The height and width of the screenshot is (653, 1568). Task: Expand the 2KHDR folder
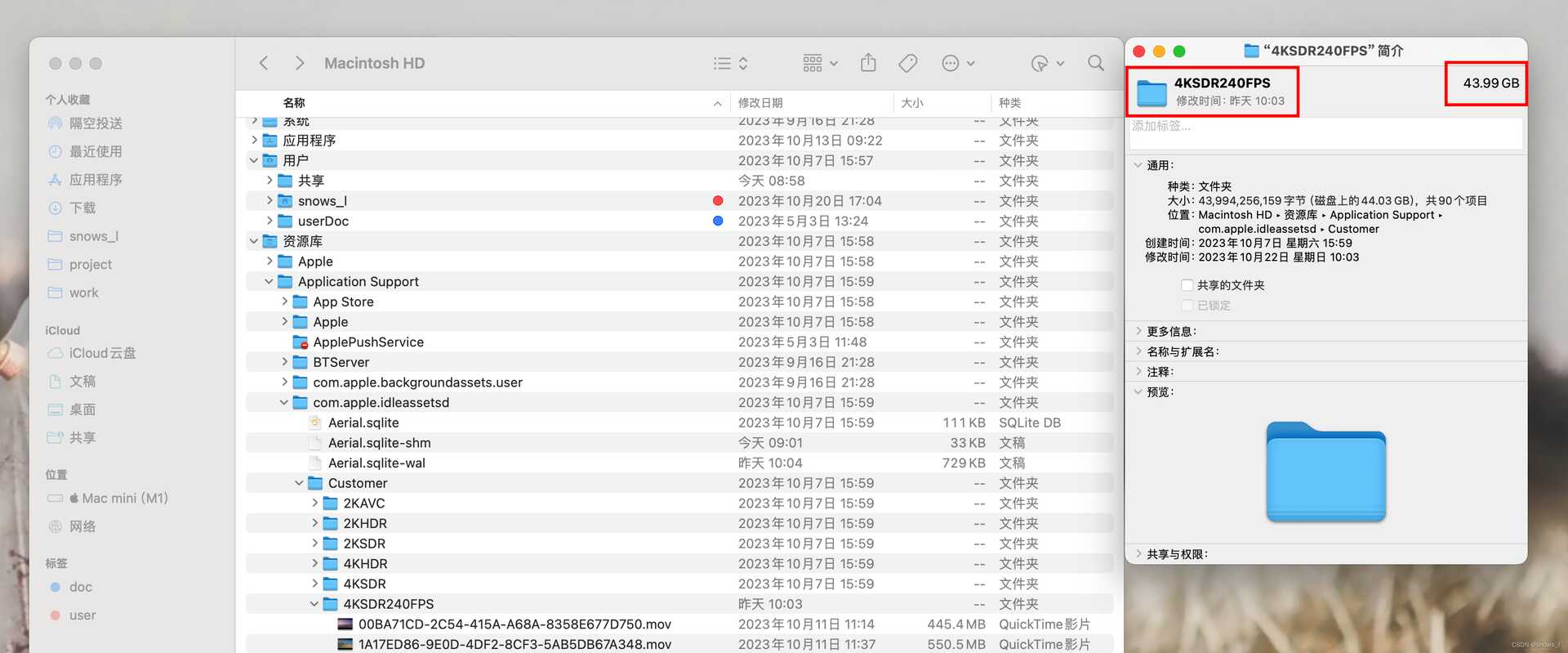[x=314, y=524]
